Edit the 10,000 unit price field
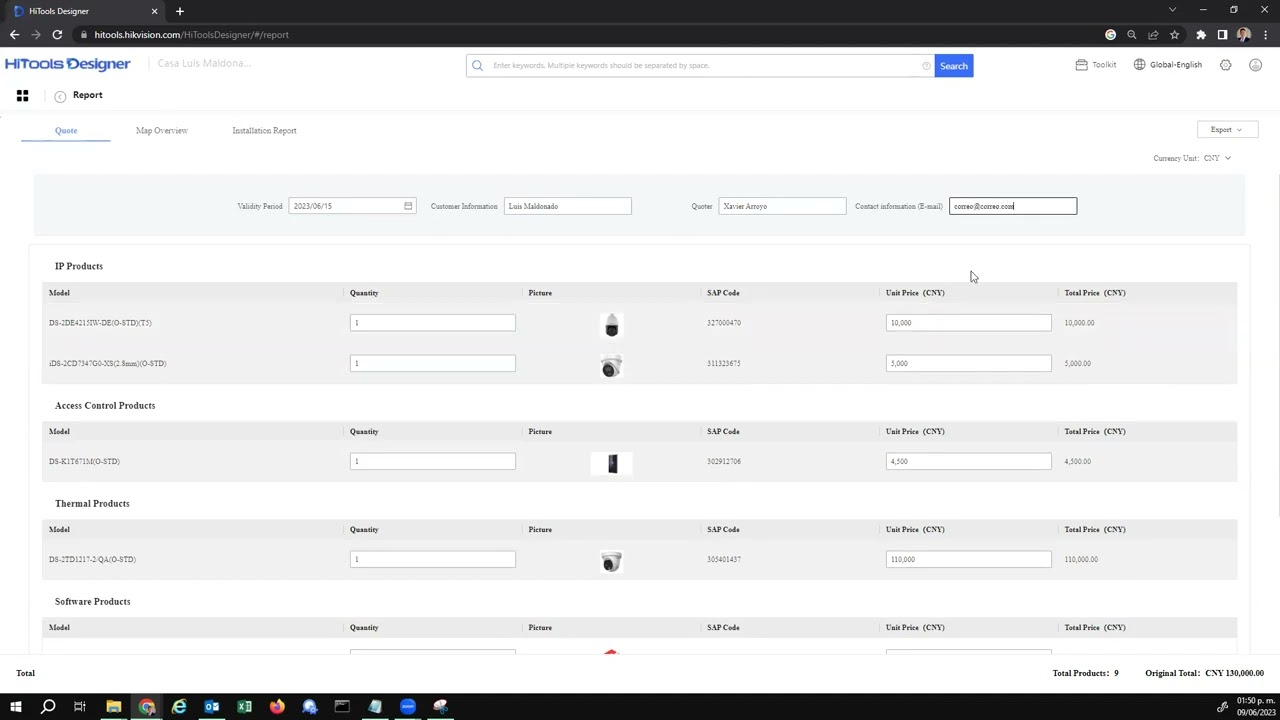The height and width of the screenshot is (720, 1280). (968, 323)
